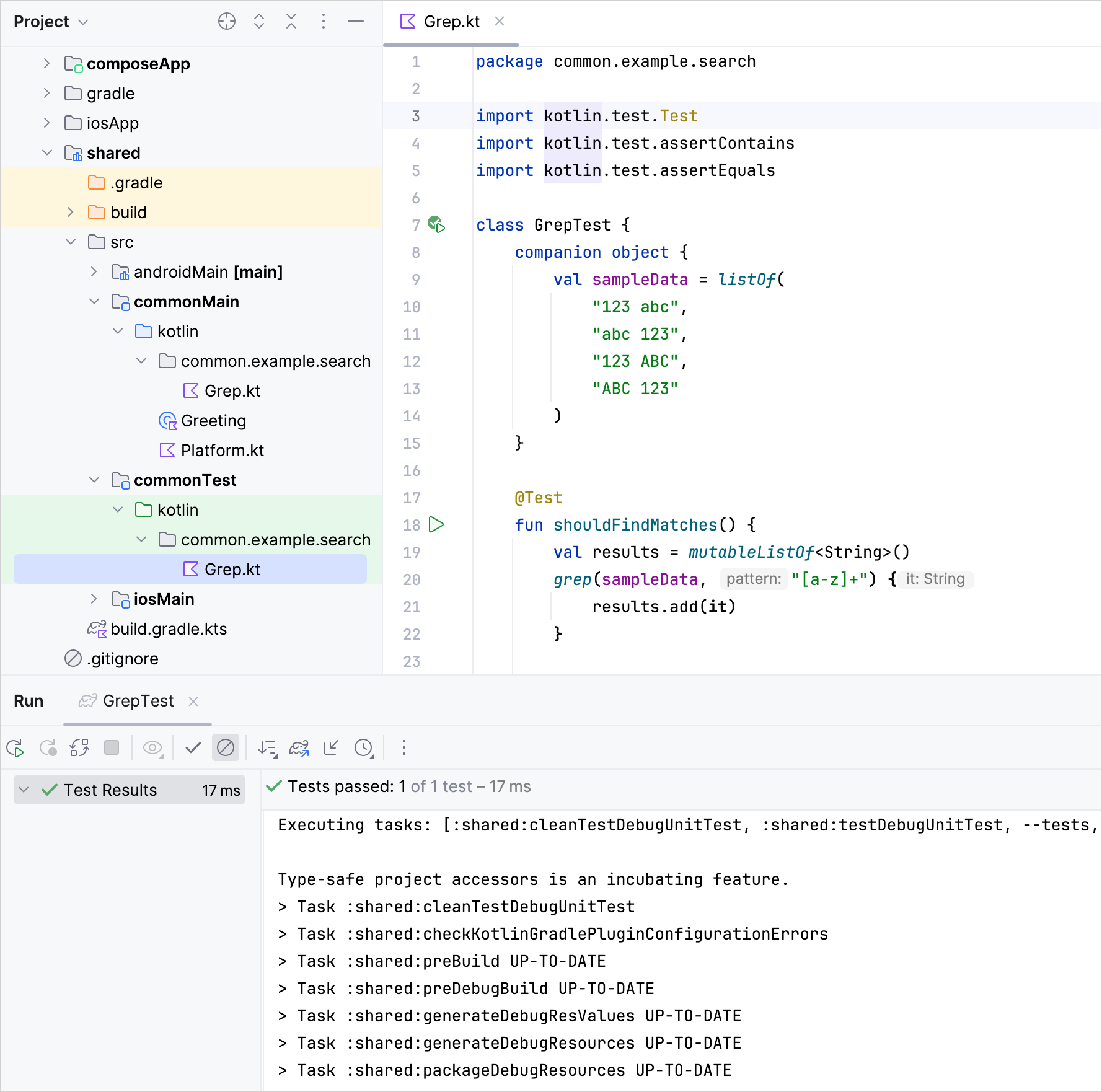Expand the iosMain source folder
Viewport: 1102px width, 1092px height.
click(x=94, y=599)
